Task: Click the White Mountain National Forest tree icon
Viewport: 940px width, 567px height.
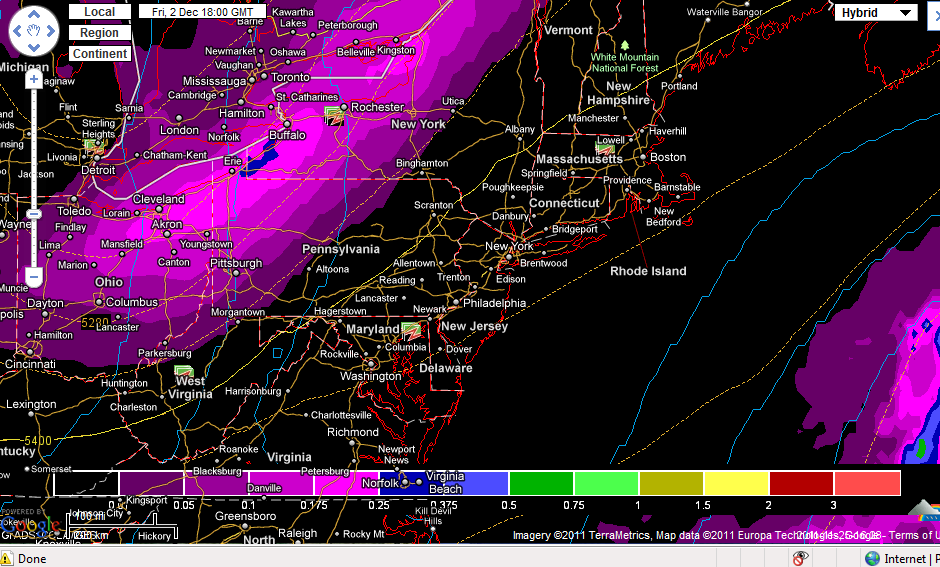Action: pyautogui.click(x=625, y=46)
